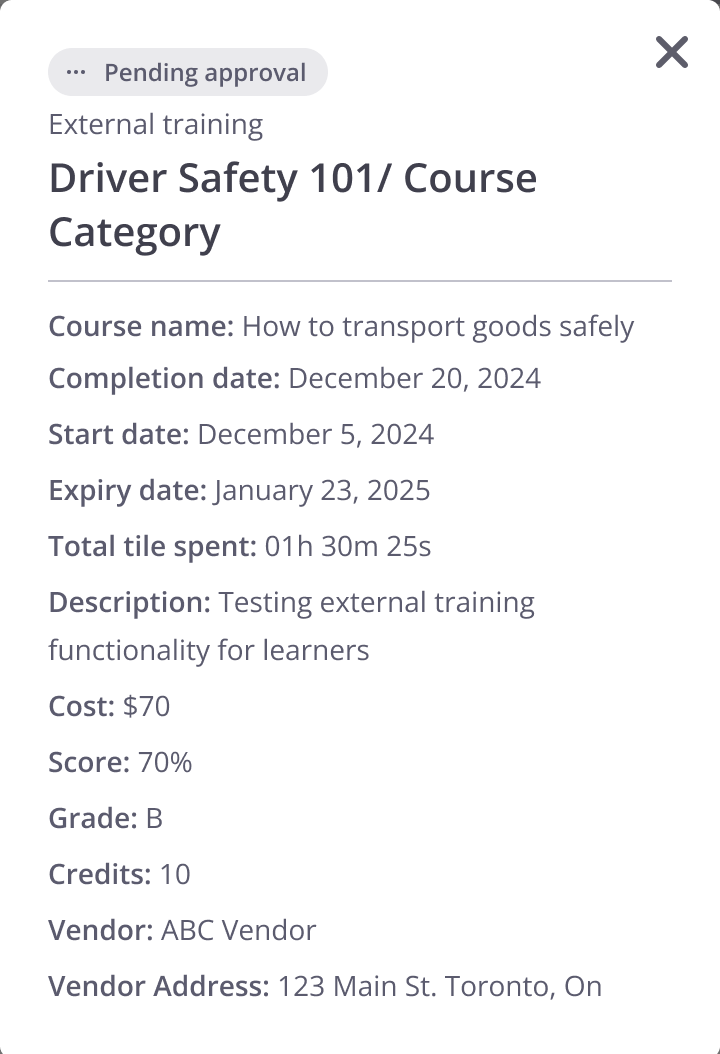The height and width of the screenshot is (1054, 720).
Task: Click the Expiry date value January 23, 2025
Action: pyautogui.click(x=322, y=491)
